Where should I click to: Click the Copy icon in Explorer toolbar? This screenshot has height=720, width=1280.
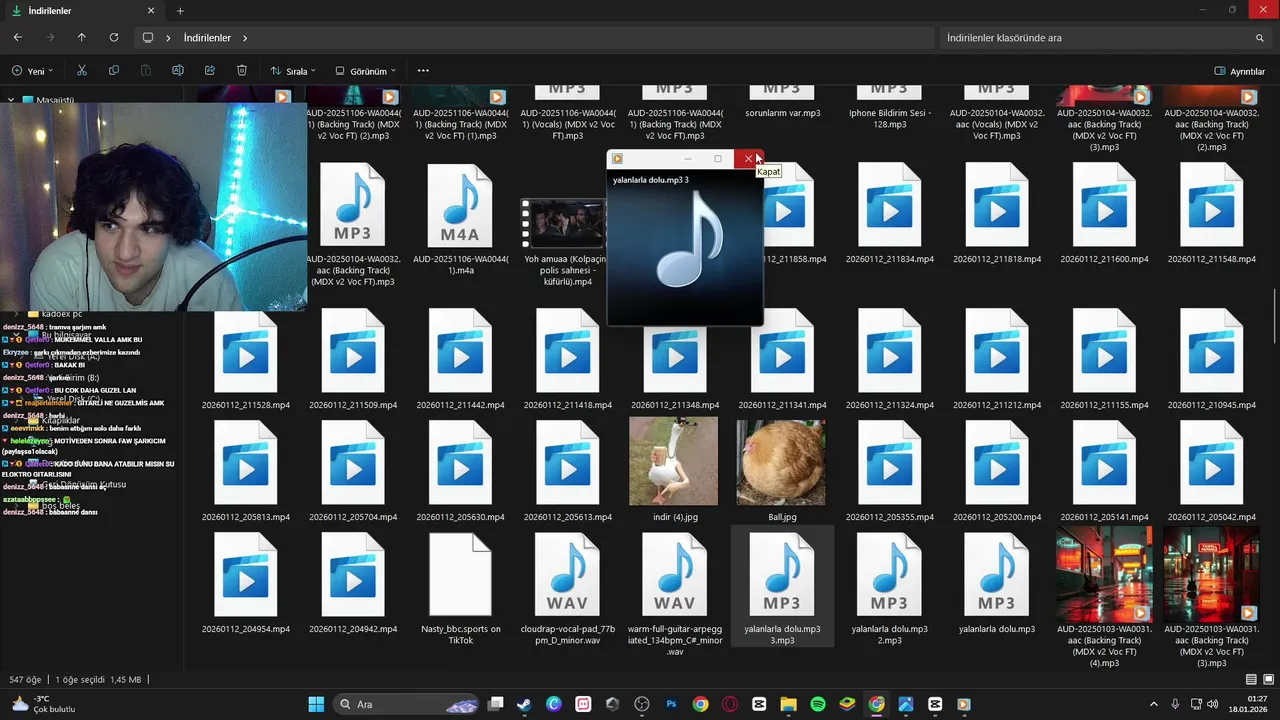coord(114,71)
